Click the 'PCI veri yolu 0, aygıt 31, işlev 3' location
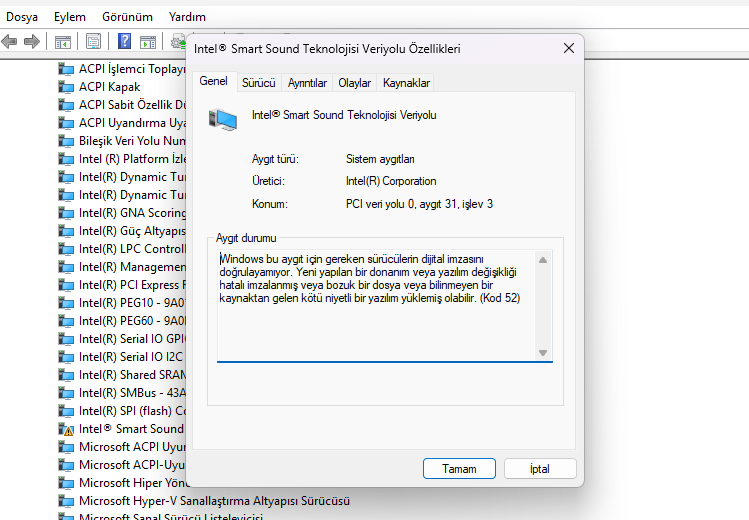Image resolution: width=749 pixels, height=520 pixels. coord(419,204)
